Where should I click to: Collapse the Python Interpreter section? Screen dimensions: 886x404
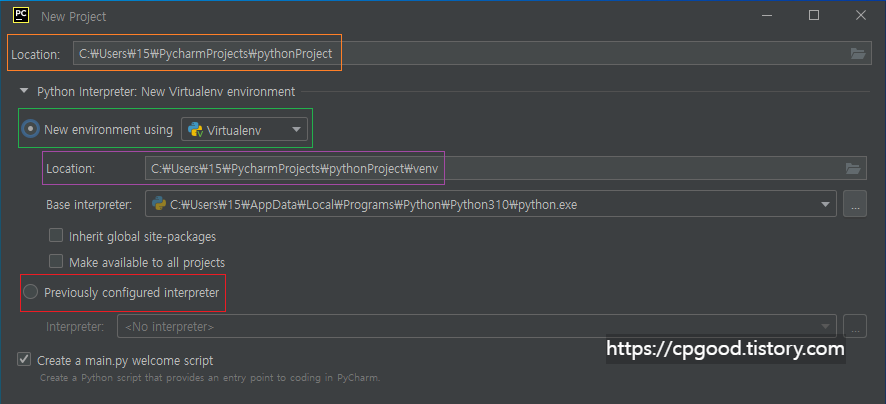point(24,90)
